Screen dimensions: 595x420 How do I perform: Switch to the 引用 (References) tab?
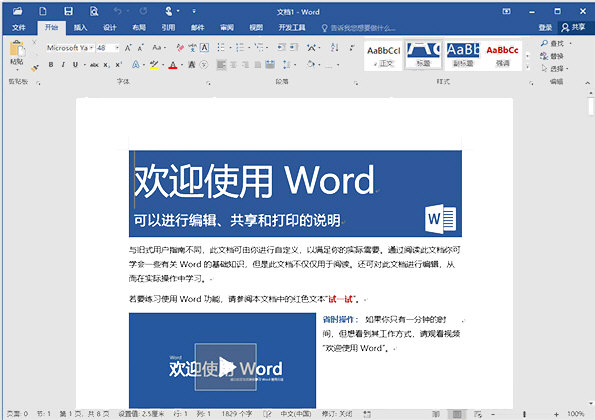[x=168, y=28]
